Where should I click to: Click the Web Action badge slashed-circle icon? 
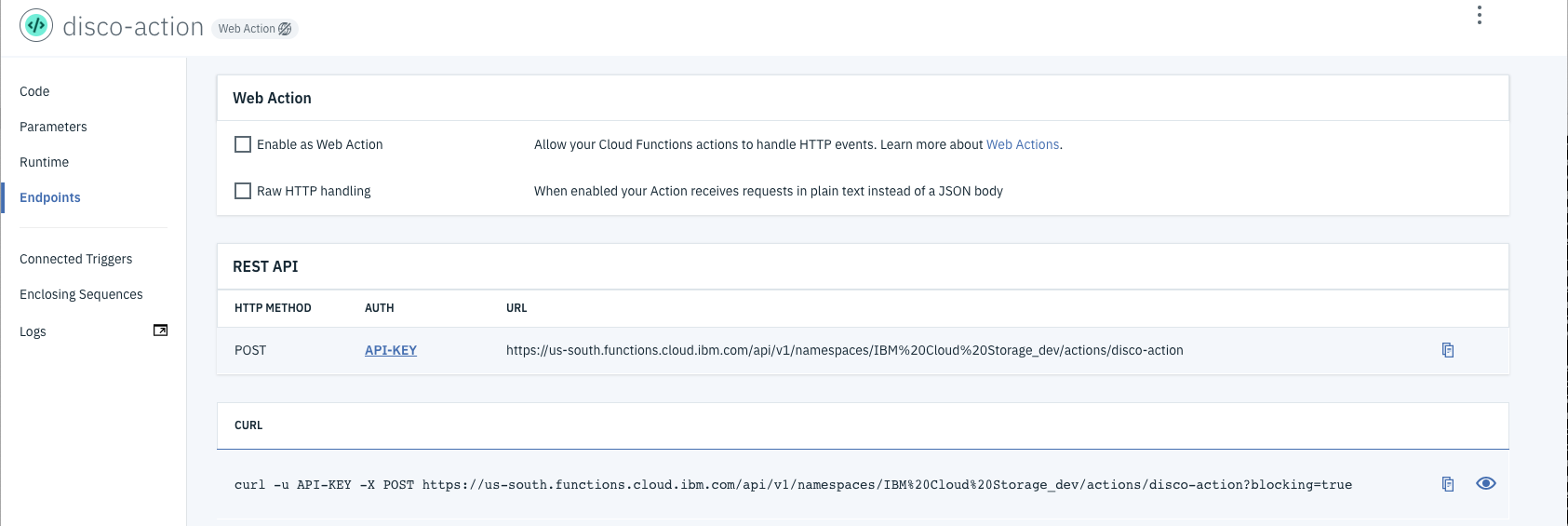click(x=285, y=29)
